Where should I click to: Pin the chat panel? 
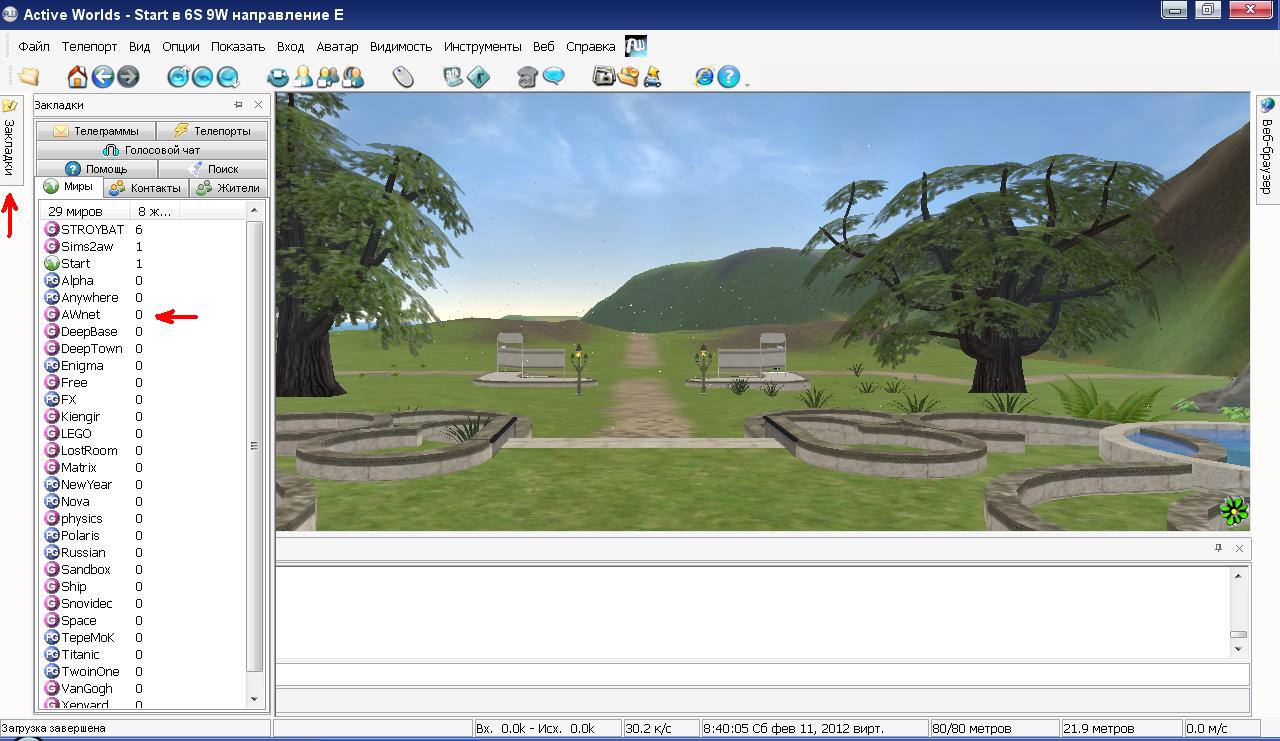(x=1219, y=548)
